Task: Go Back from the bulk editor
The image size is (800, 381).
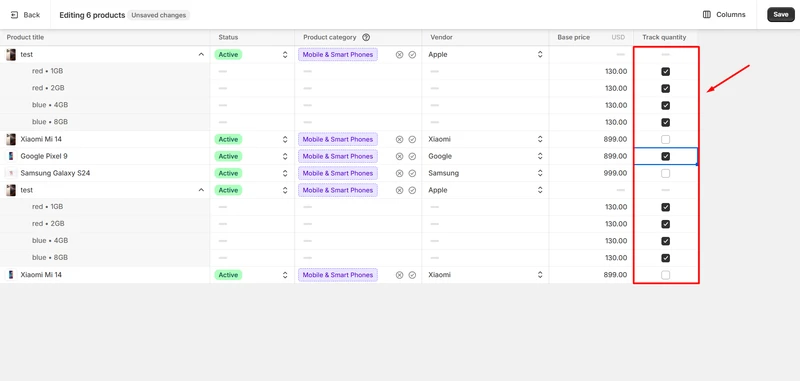Action: tap(25, 15)
